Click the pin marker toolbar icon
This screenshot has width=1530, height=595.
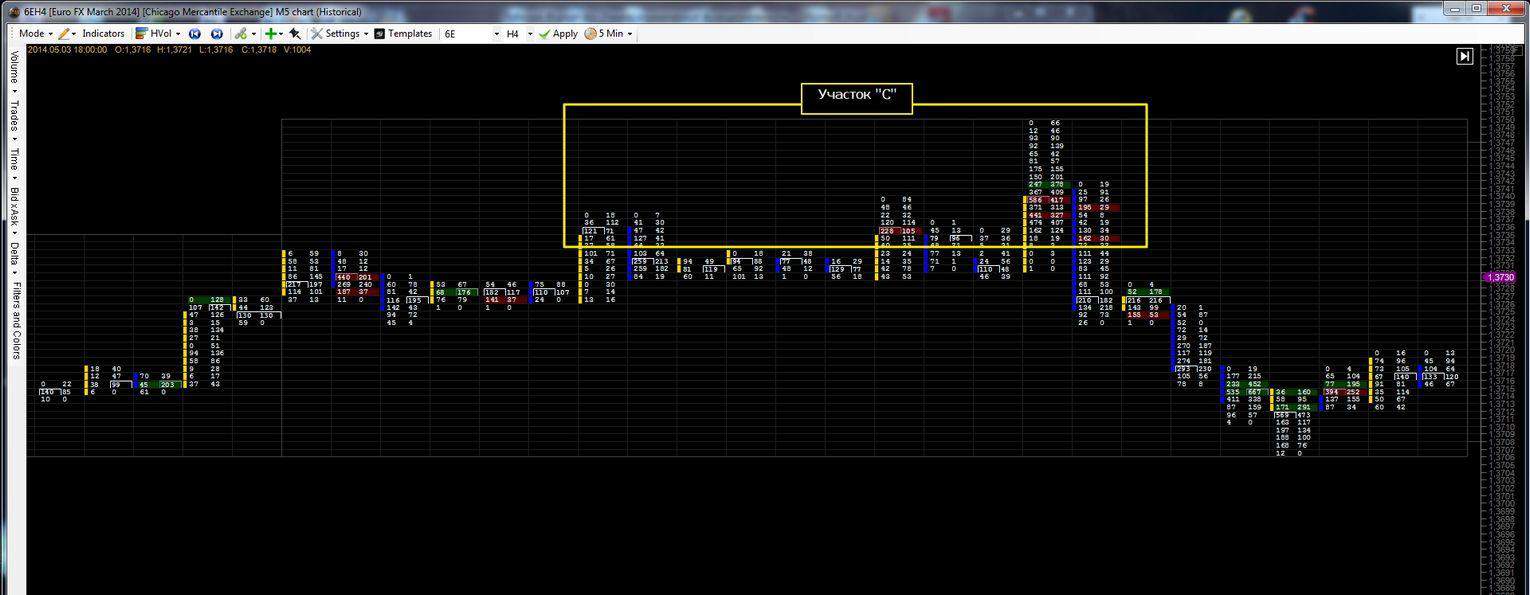(x=295, y=34)
